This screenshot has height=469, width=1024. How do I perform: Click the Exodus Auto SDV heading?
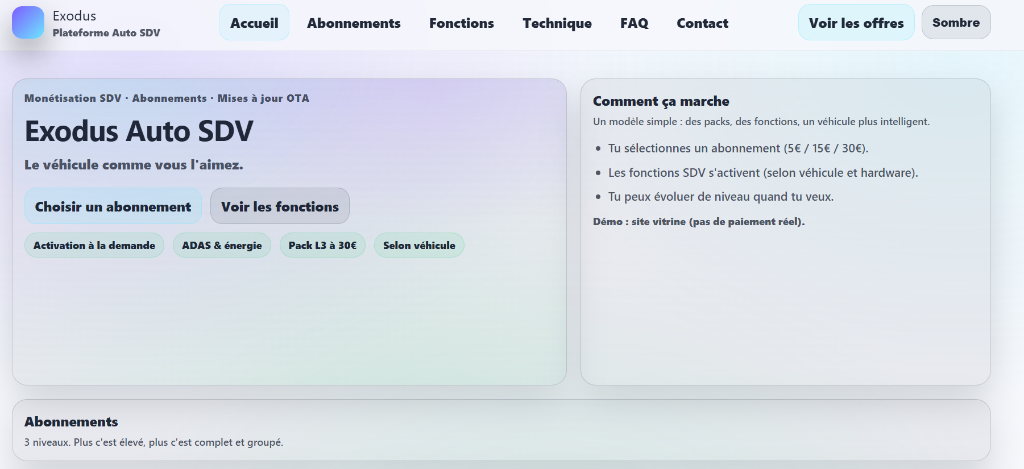click(x=138, y=131)
